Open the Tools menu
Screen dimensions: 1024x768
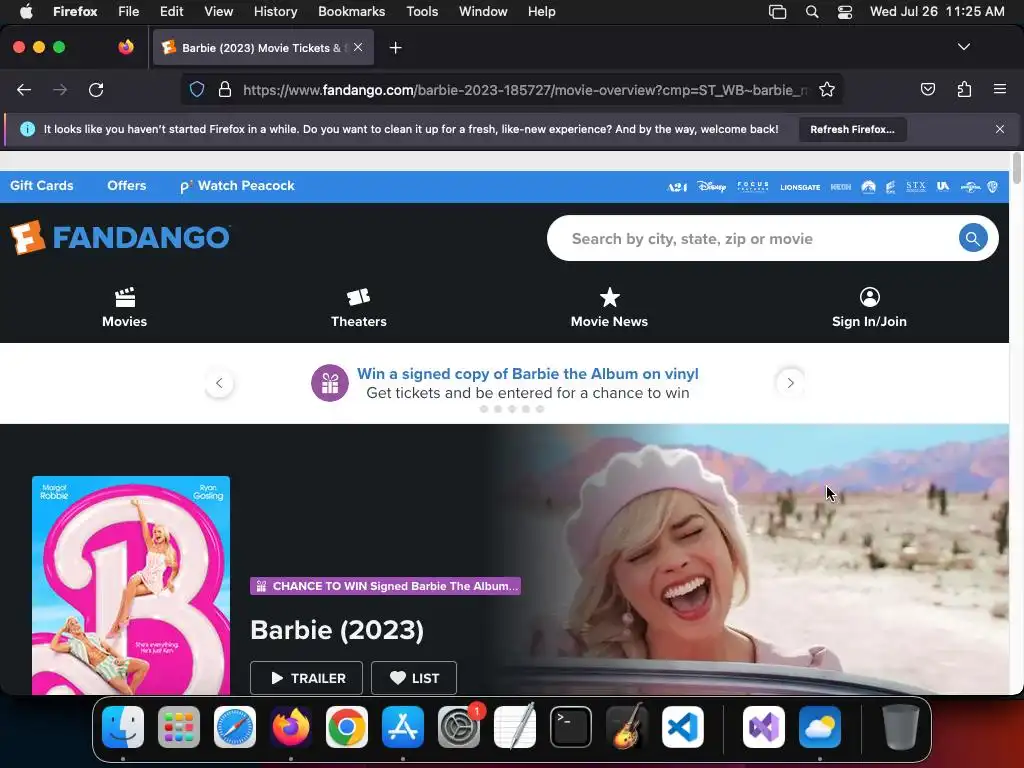(x=422, y=11)
